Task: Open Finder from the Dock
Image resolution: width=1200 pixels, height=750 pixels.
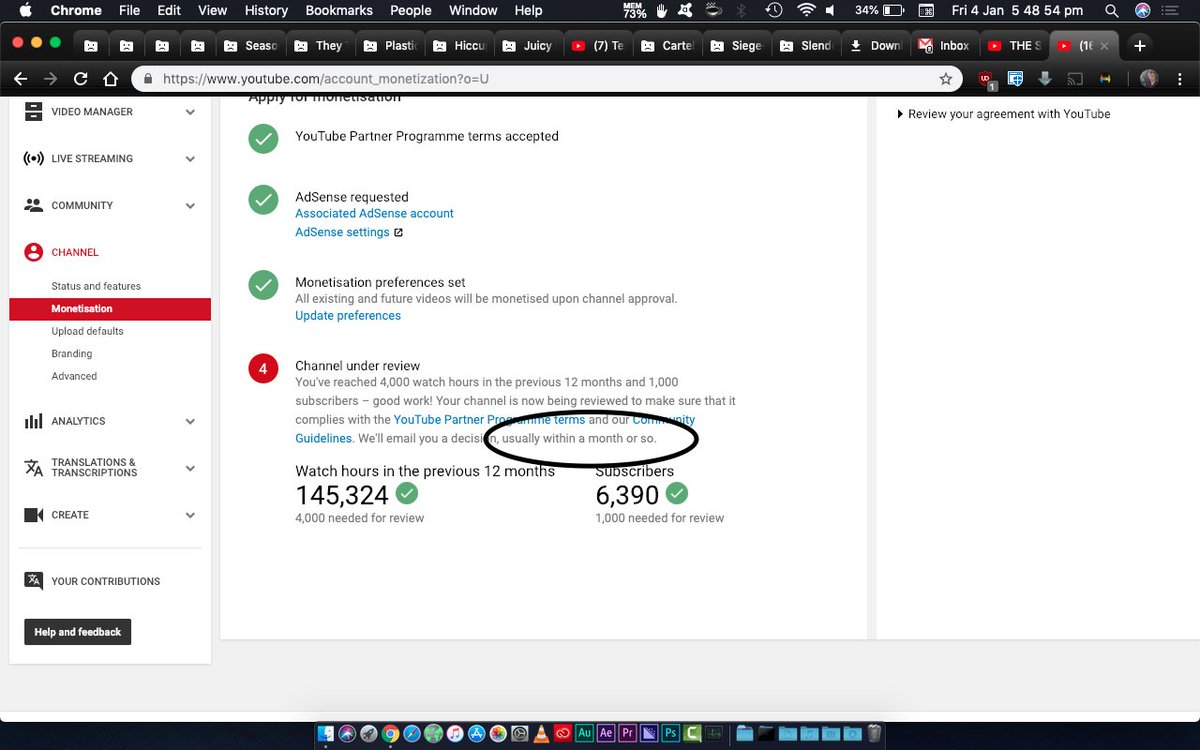Action: pyautogui.click(x=327, y=733)
